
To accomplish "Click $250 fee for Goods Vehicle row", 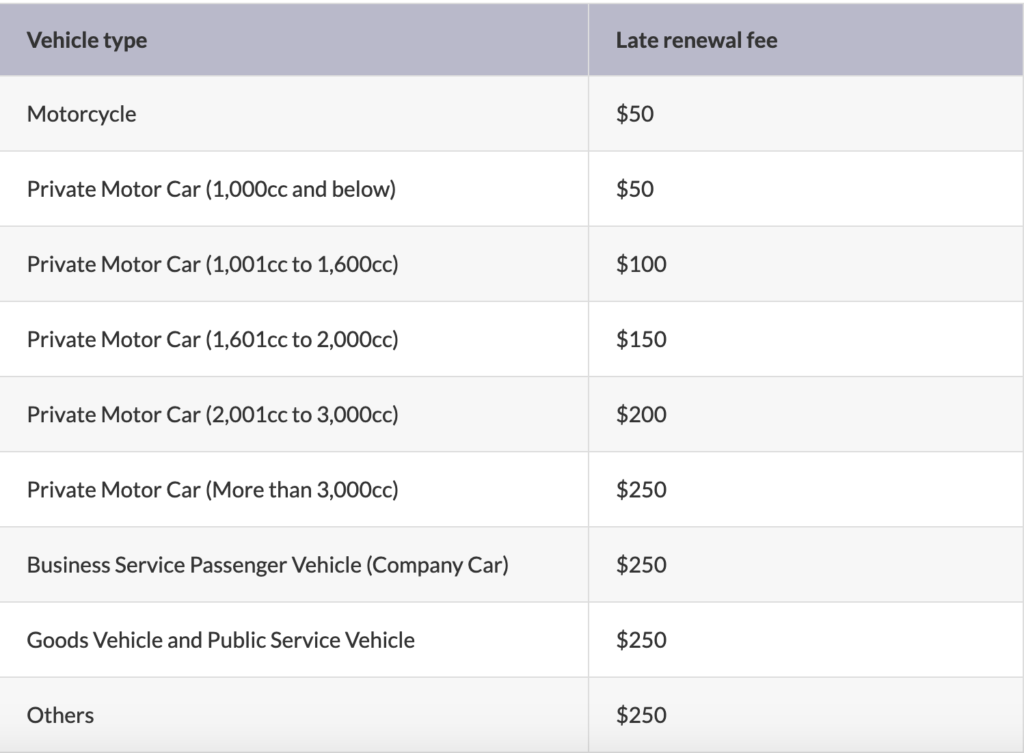I will pos(641,639).
